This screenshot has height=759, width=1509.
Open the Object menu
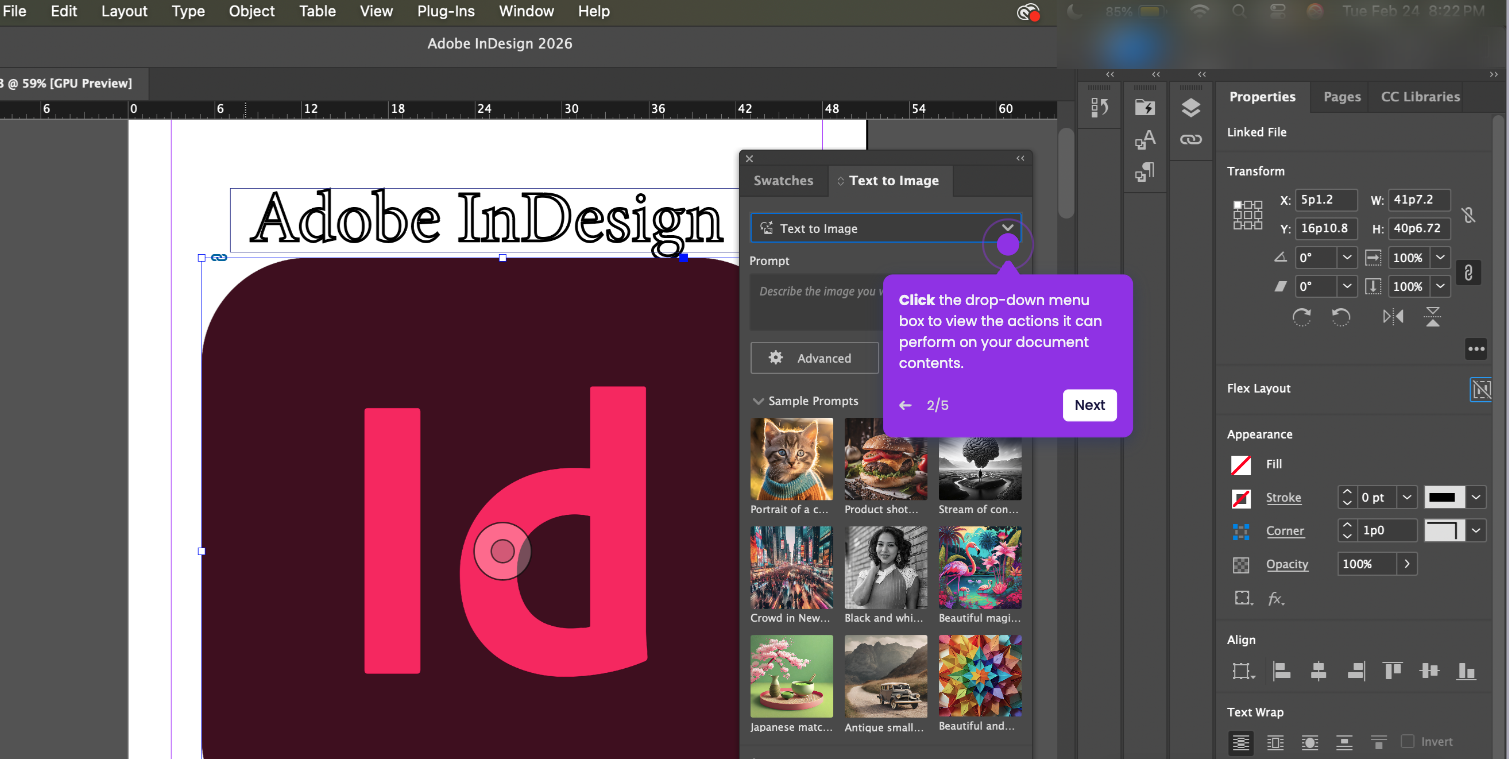[252, 12]
